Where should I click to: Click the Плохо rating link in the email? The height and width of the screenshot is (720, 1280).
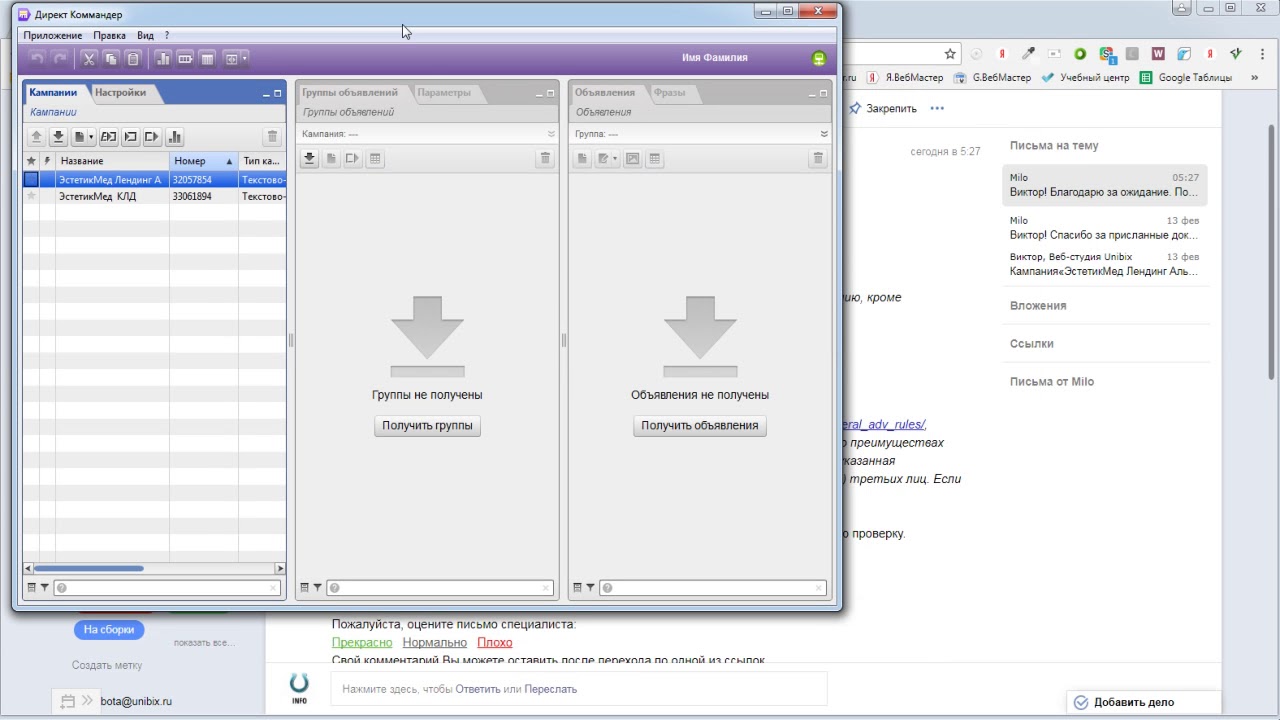click(x=494, y=642)
